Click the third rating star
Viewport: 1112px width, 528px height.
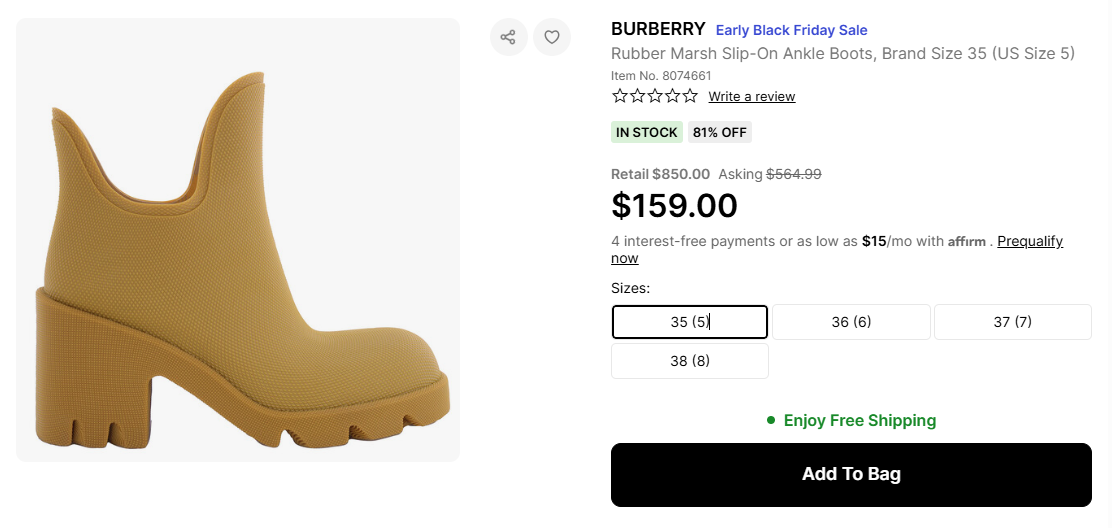(655, 96)
